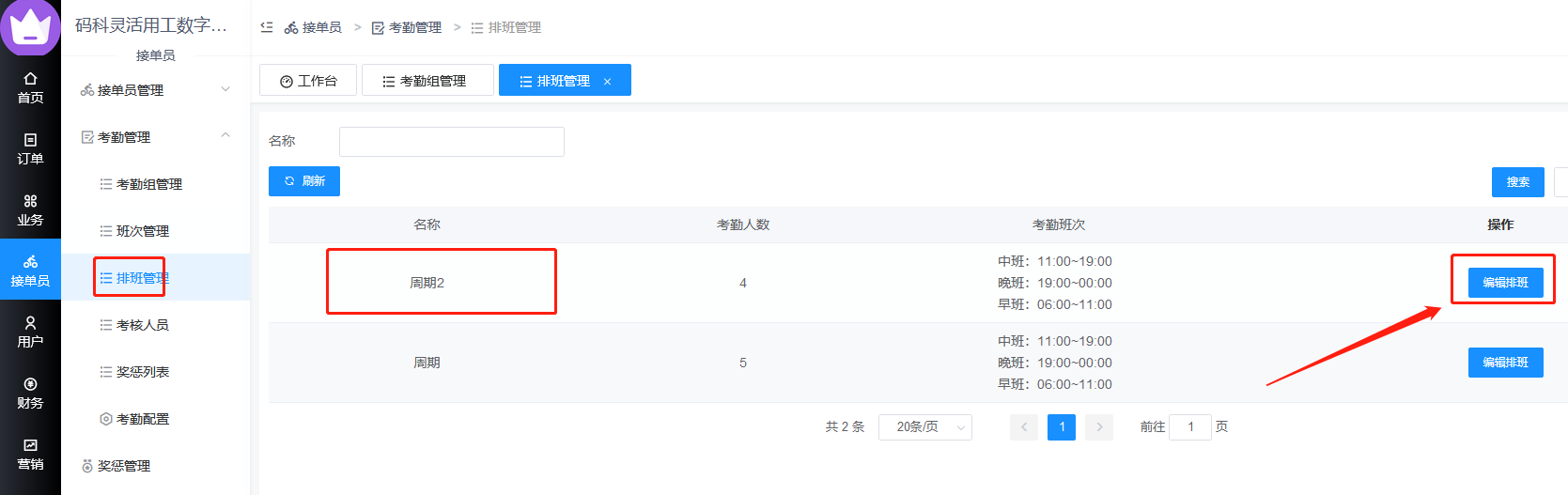Click the menu collapse icon in breadcrumb bar
Image resolution: width=1568 pixels, height=495 pixels.
[x=267, y=27]
